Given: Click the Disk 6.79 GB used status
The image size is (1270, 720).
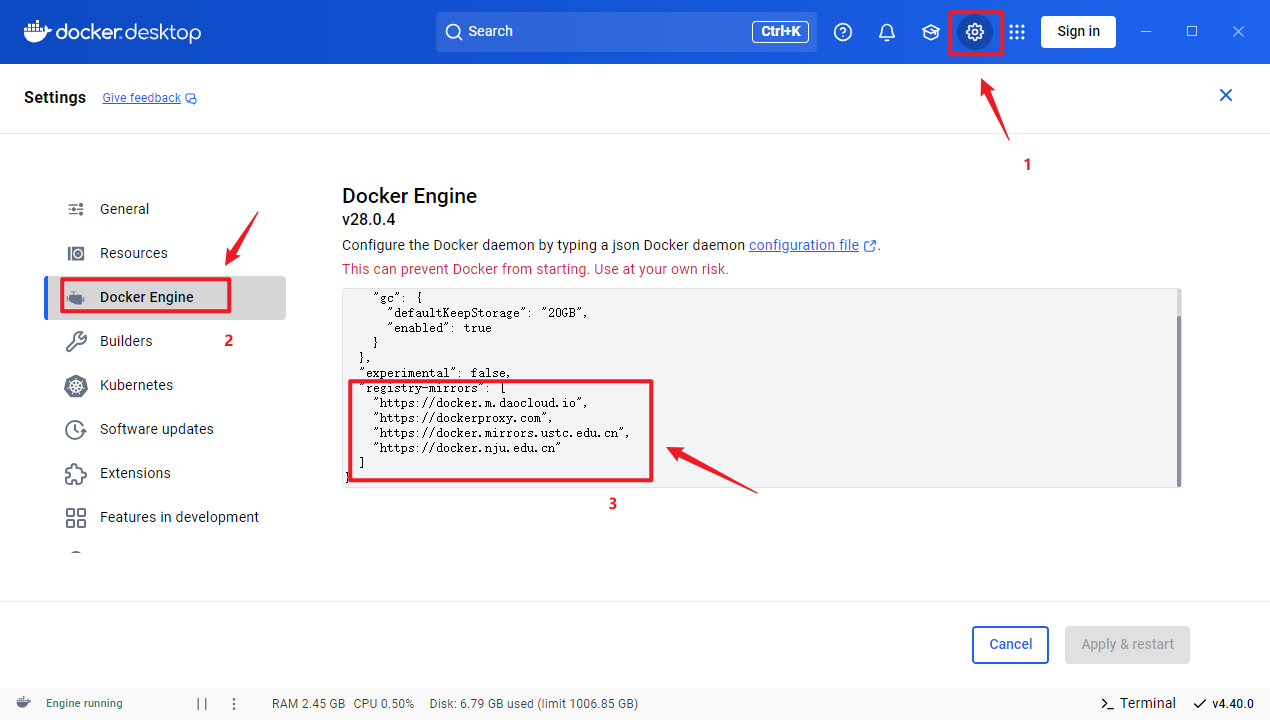Looking at the screenshot, I should click(x=534, y=704).
